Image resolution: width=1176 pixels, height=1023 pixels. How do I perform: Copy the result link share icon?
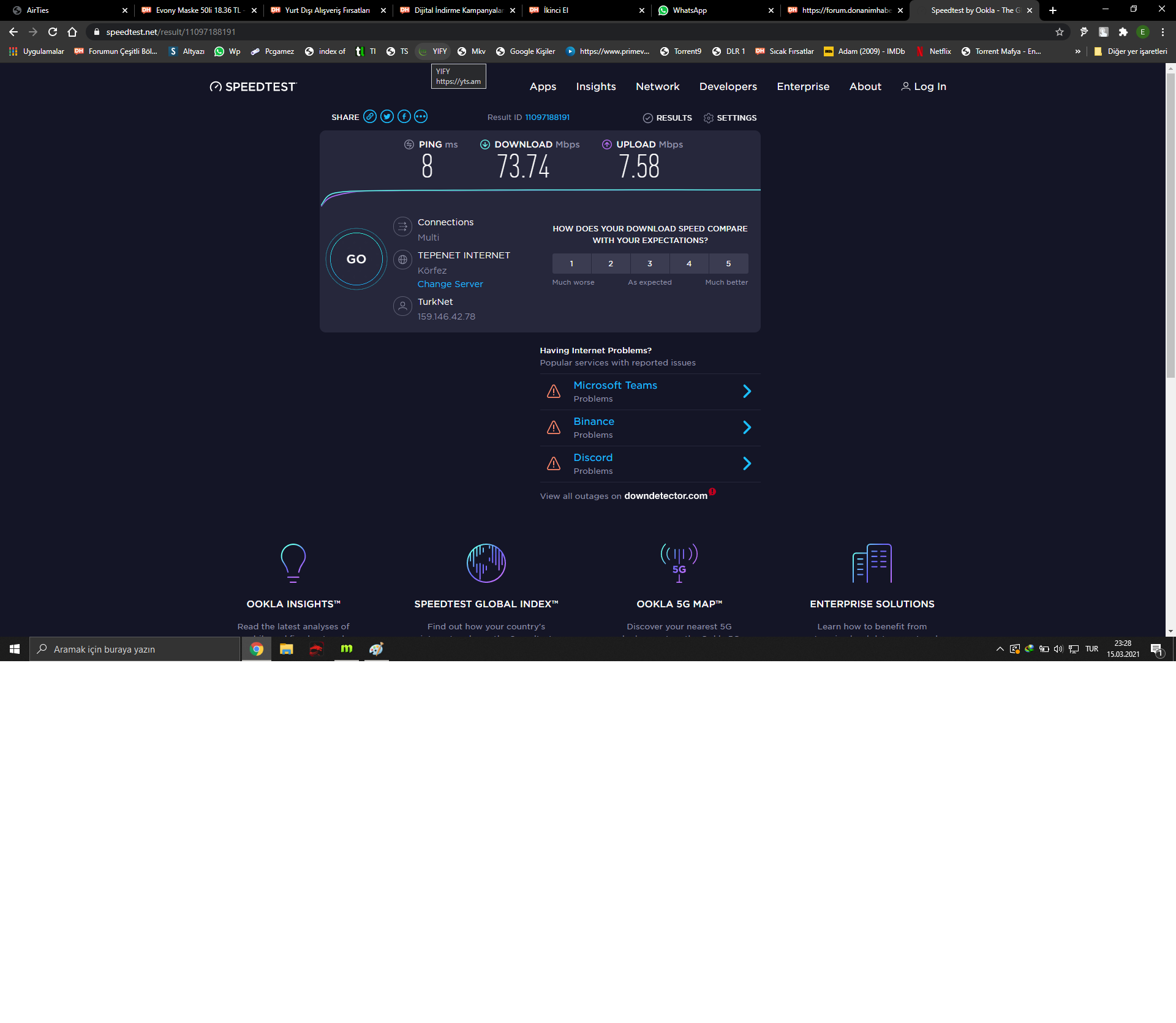[x=370, y=117]
